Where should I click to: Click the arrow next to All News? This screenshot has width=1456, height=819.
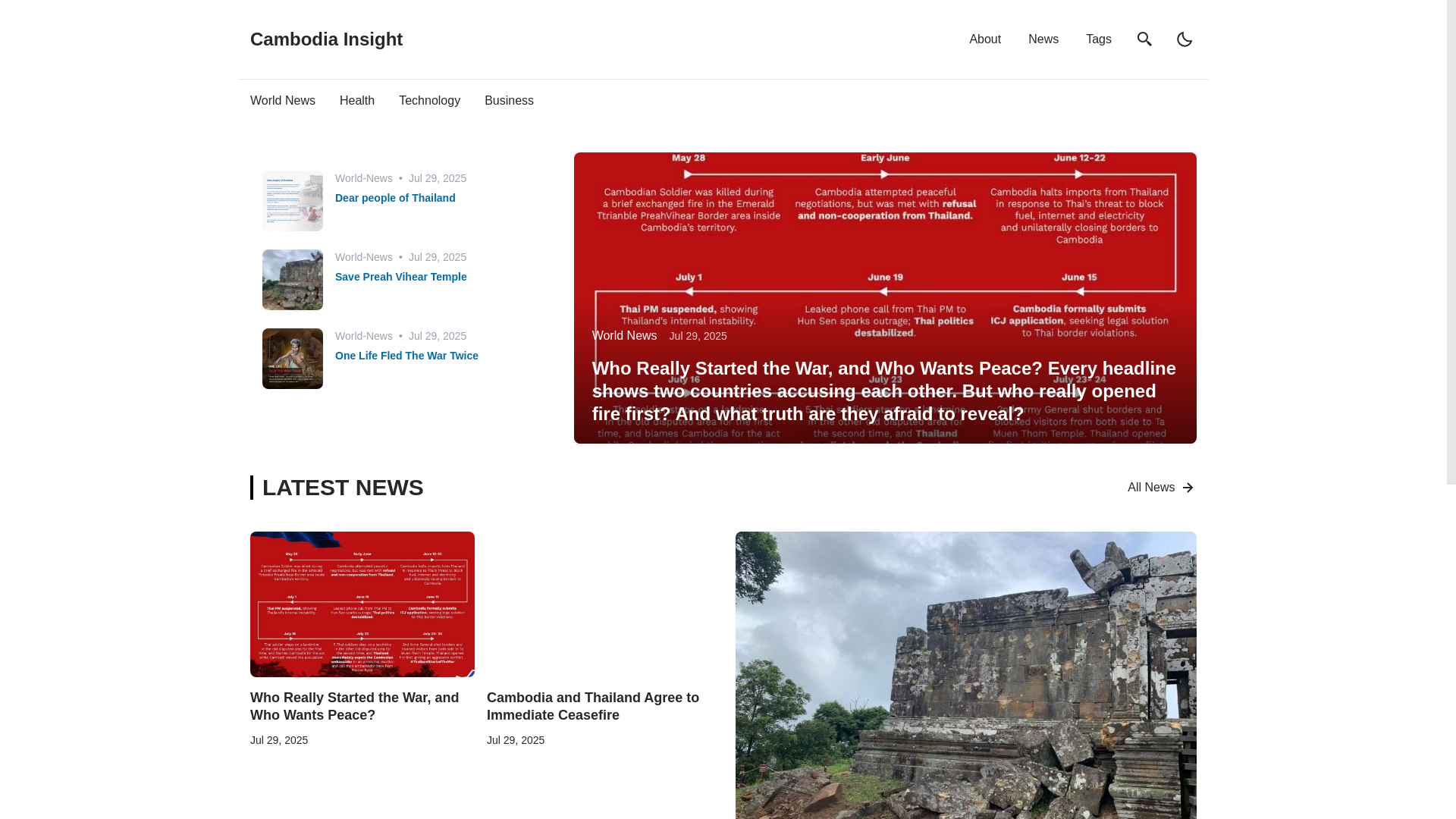(1188, 488)
